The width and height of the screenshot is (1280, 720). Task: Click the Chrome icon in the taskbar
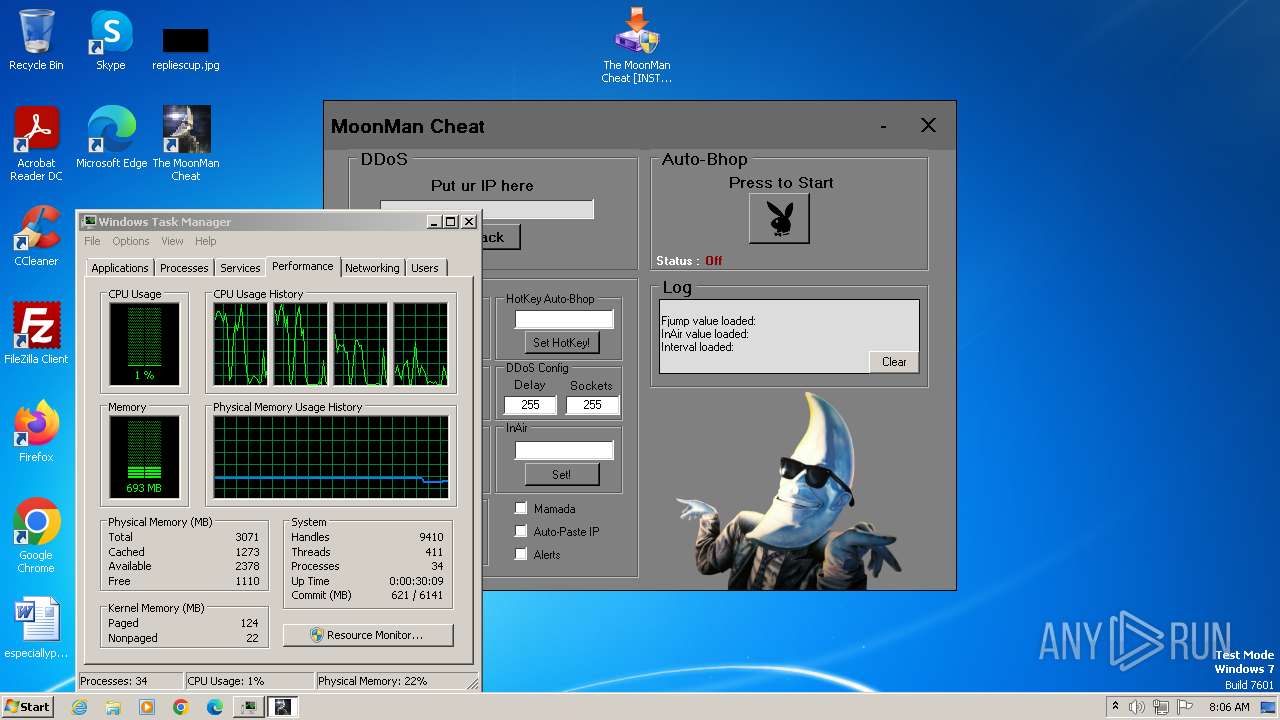181,707
